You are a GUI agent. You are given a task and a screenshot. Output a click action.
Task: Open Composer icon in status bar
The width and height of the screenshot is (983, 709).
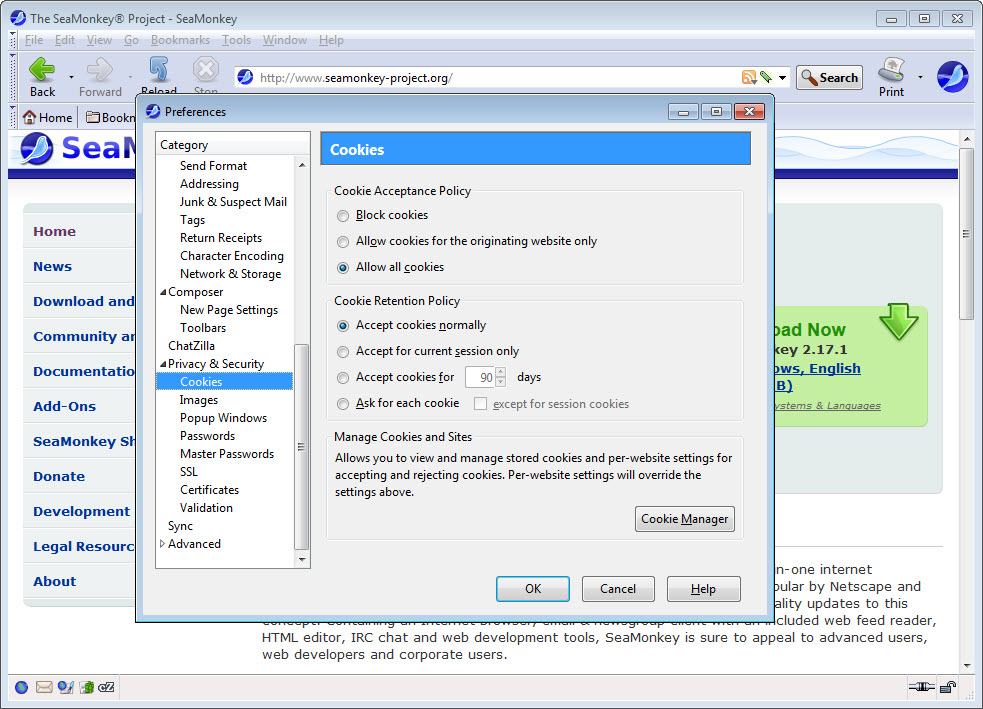click(x=65, y=688)
